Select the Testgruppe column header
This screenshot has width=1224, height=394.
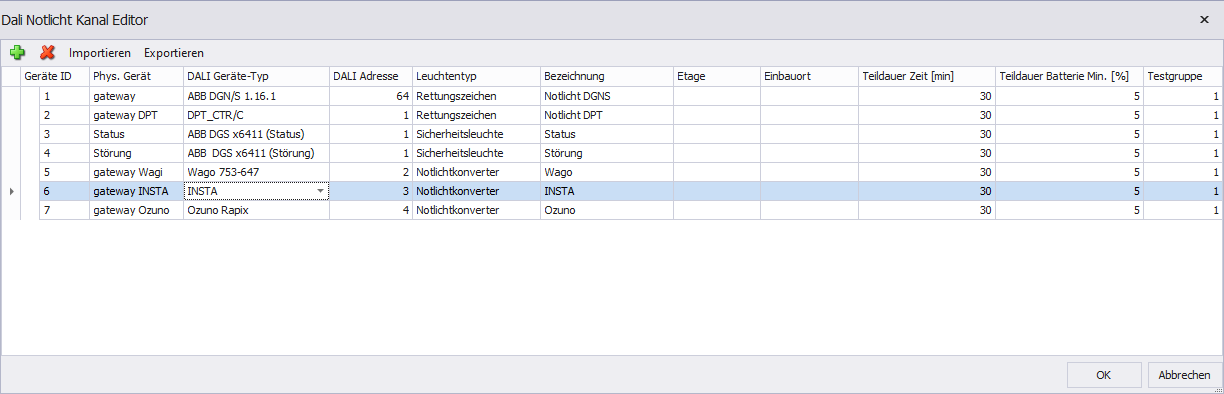pyautogui.click(x=1183, y=76)
